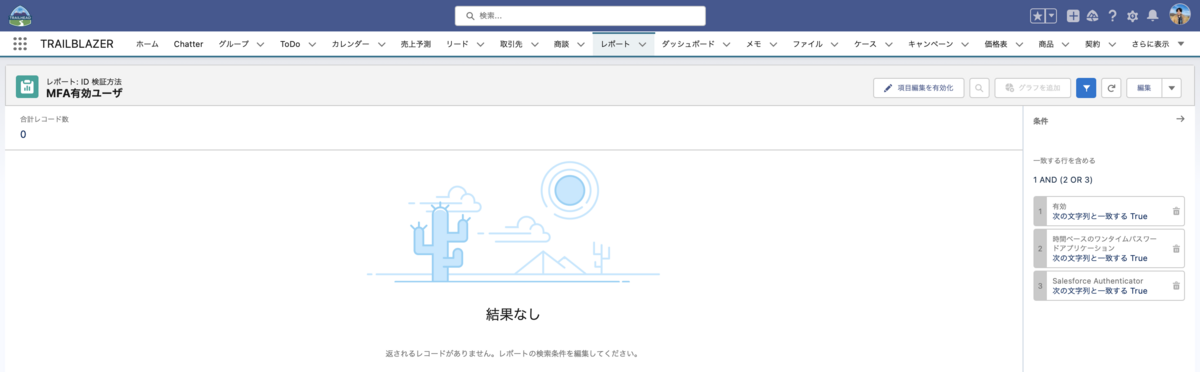Open the ケース tab

pyautogui.click(x=865, y=44)
